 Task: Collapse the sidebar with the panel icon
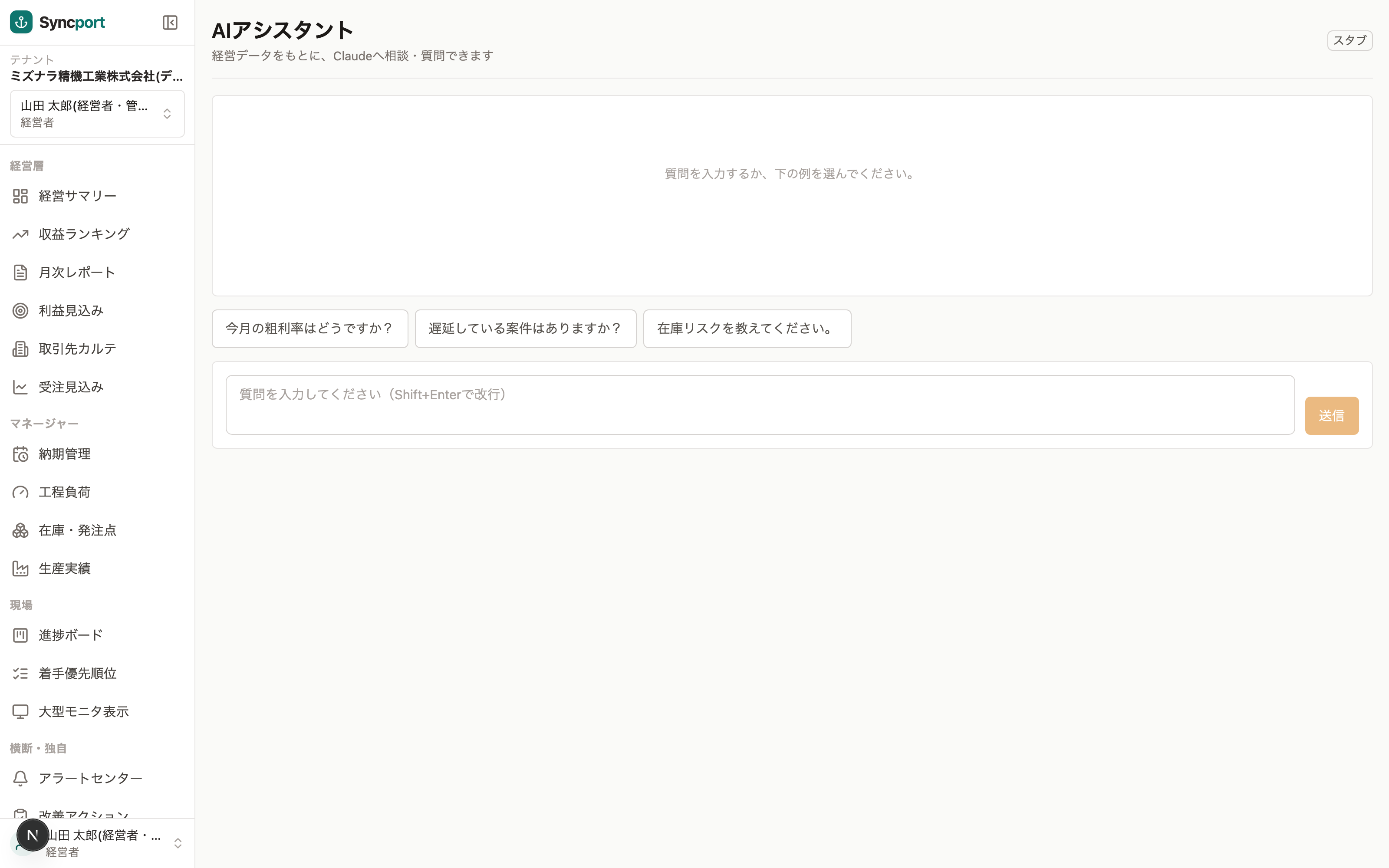[170, 23]
